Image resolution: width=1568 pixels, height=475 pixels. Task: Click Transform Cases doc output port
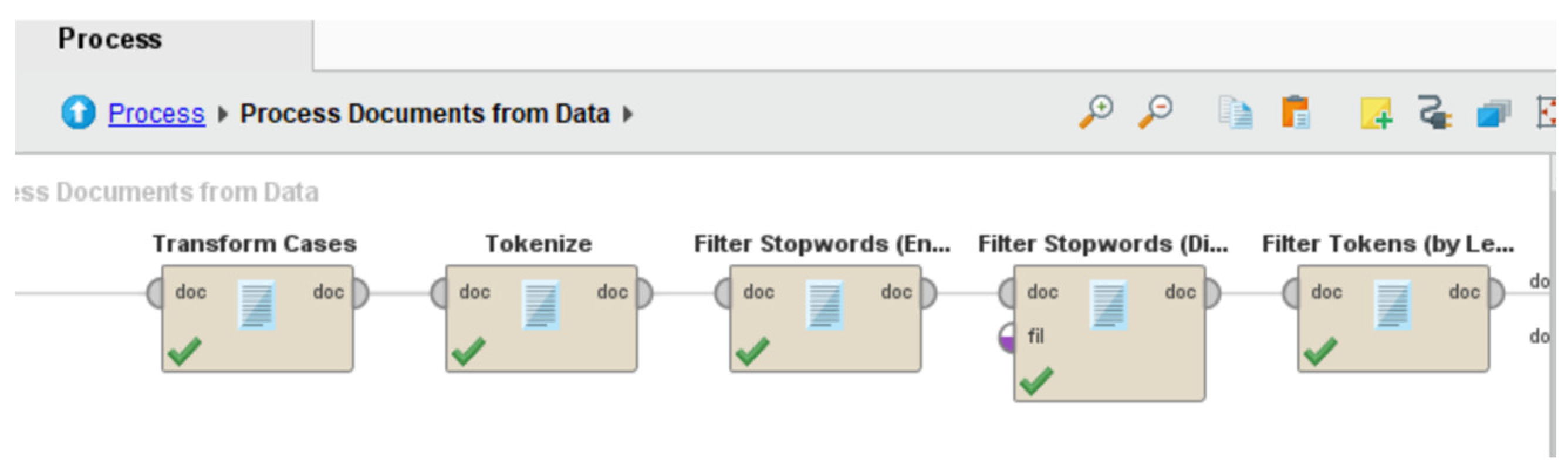(x=360, y=293)
